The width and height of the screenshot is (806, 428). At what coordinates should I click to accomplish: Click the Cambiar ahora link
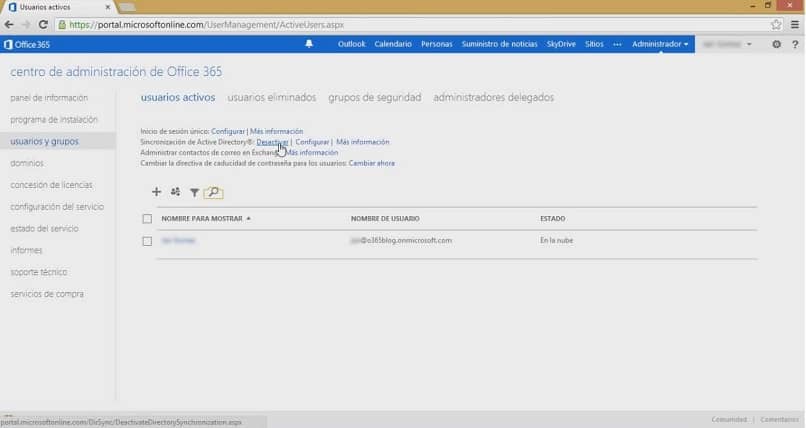(x=372, y=163)
